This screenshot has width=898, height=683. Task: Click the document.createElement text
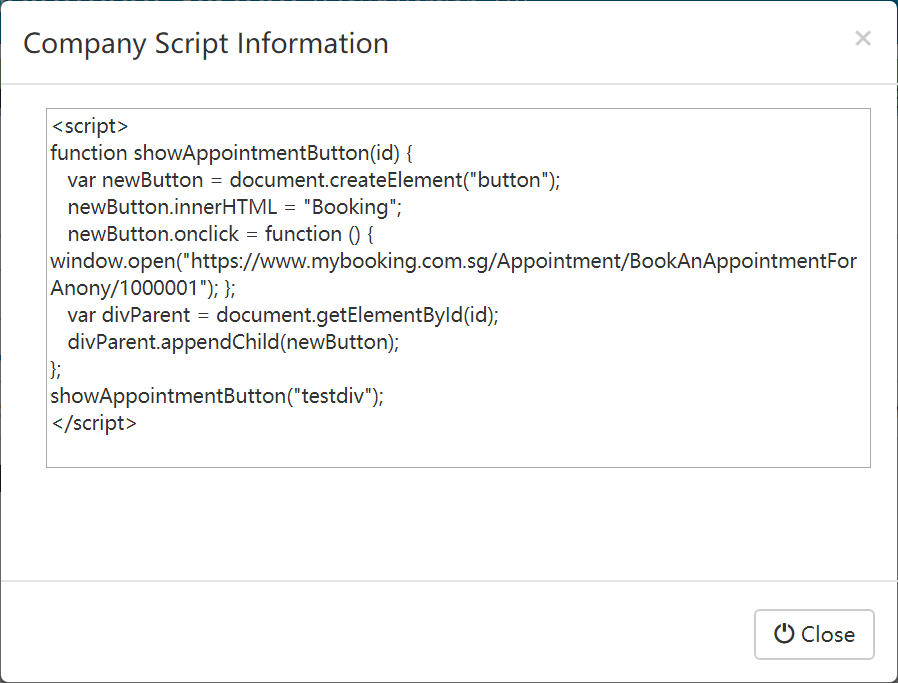tap(346, 180)
